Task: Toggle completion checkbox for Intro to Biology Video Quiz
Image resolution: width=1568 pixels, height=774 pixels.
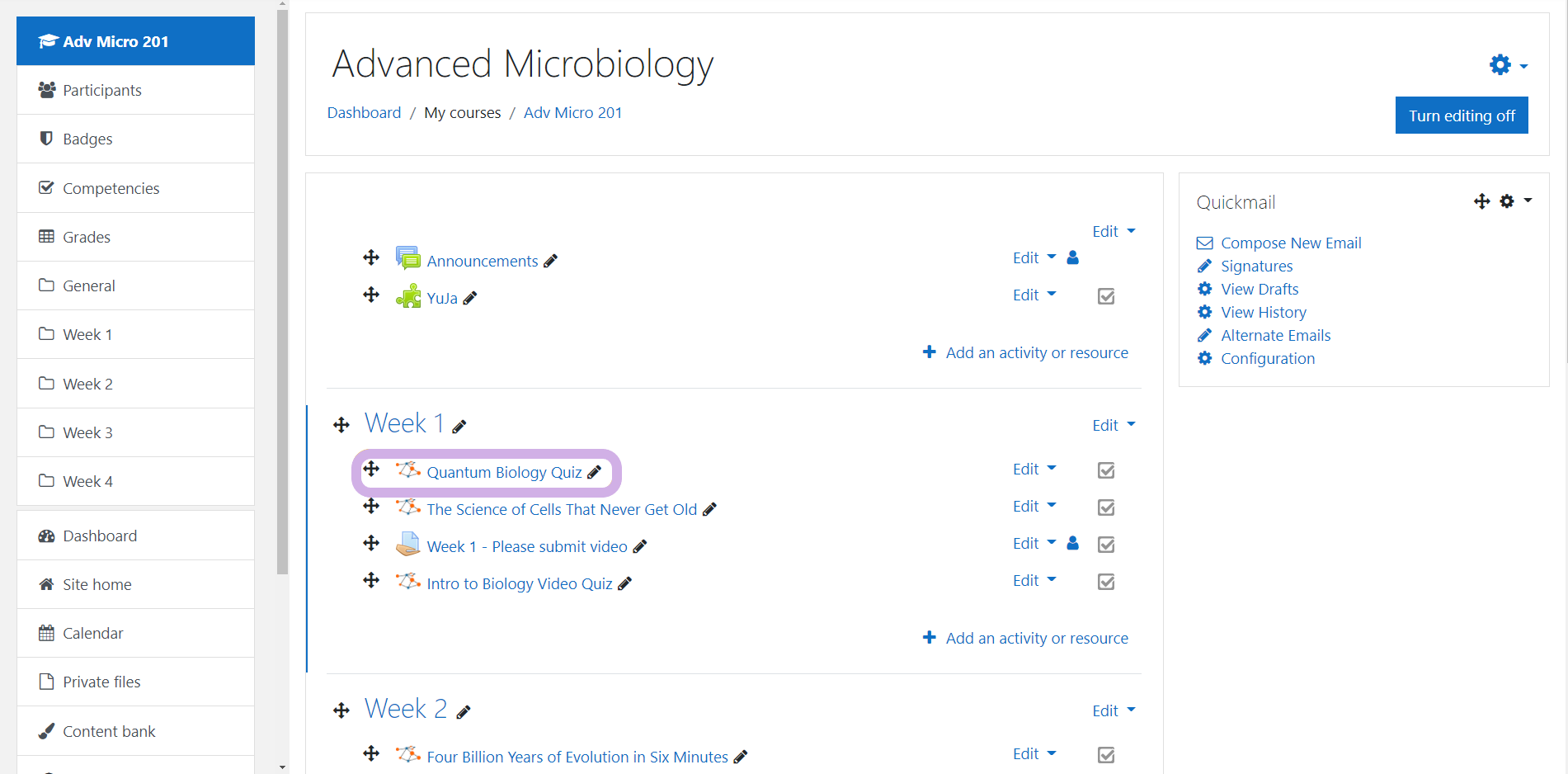Action: click(1106, 582)
